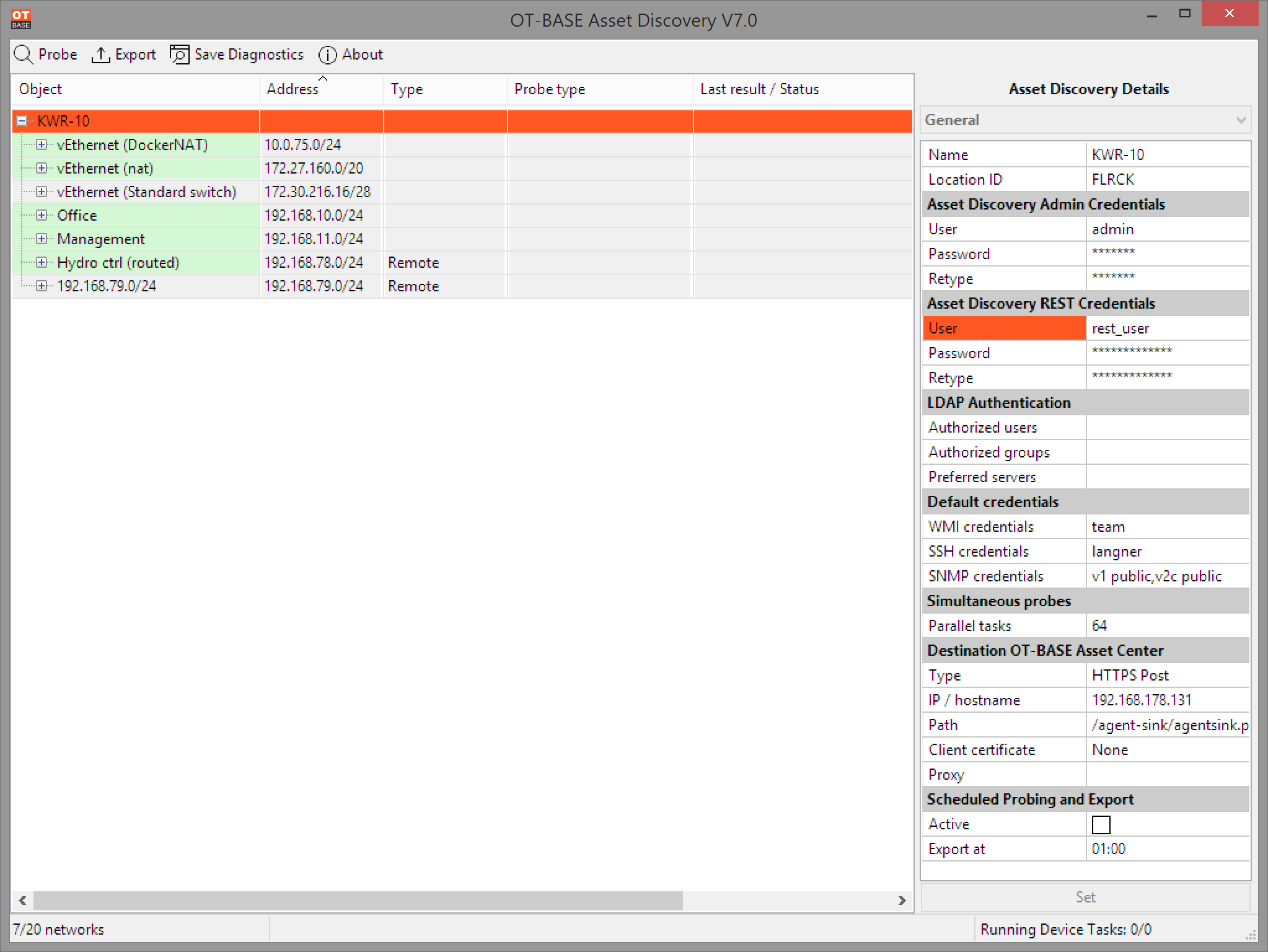Click the 172.27.160.0/20 address cell
The image size is (1268, 952).
click(x=322, y=168)
